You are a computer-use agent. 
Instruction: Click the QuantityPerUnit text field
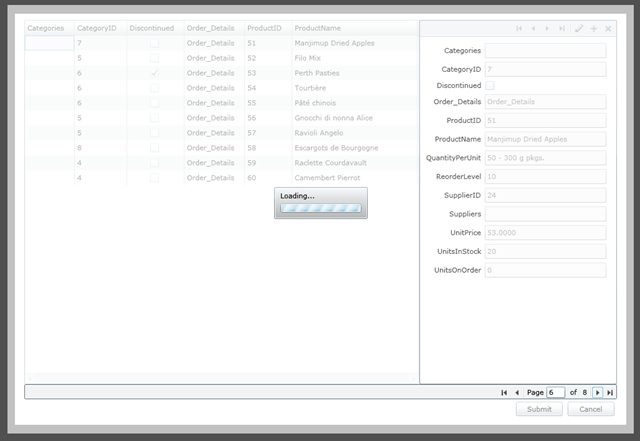pos(545,158)
